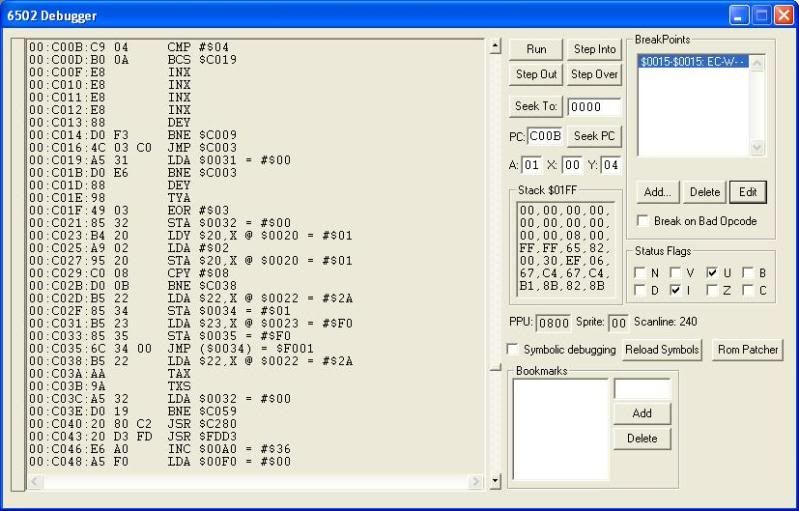Viewport: 799px width, 511px height.
Task: Add a bookmark
Action: pos(642,413)
